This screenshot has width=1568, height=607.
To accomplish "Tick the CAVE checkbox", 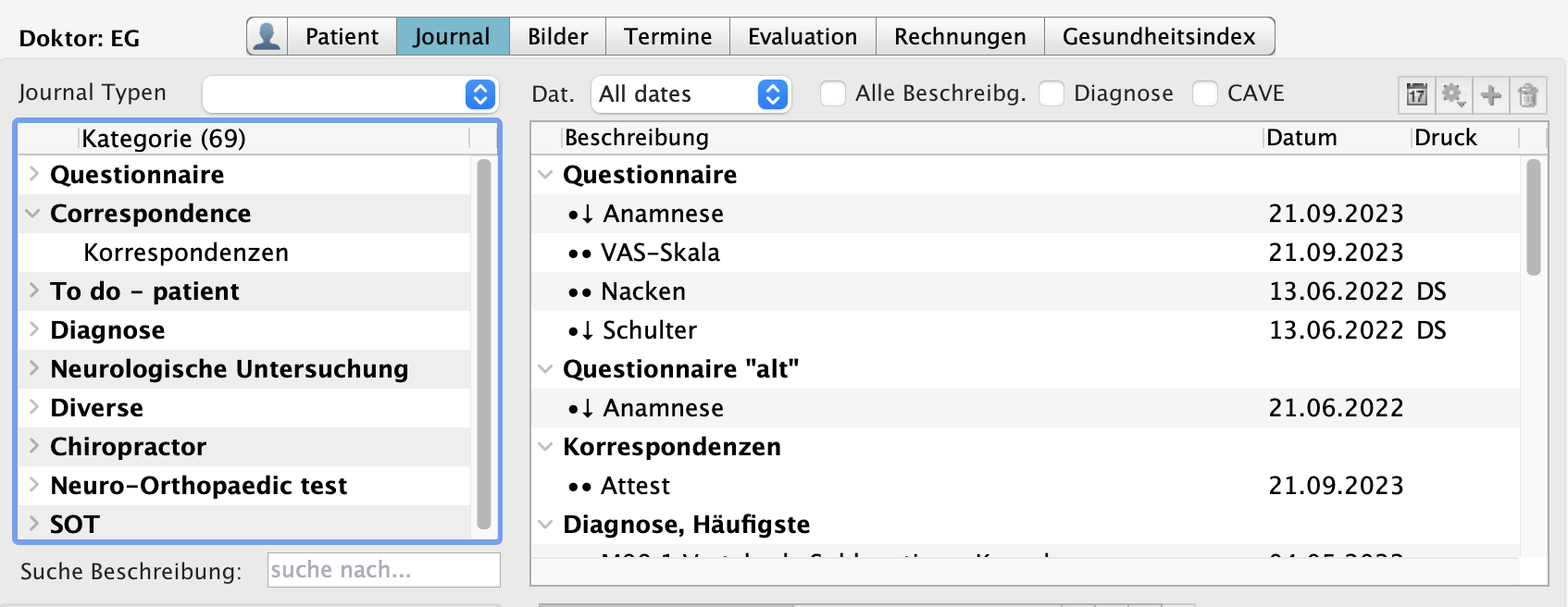I will [x=1205, y=93].
